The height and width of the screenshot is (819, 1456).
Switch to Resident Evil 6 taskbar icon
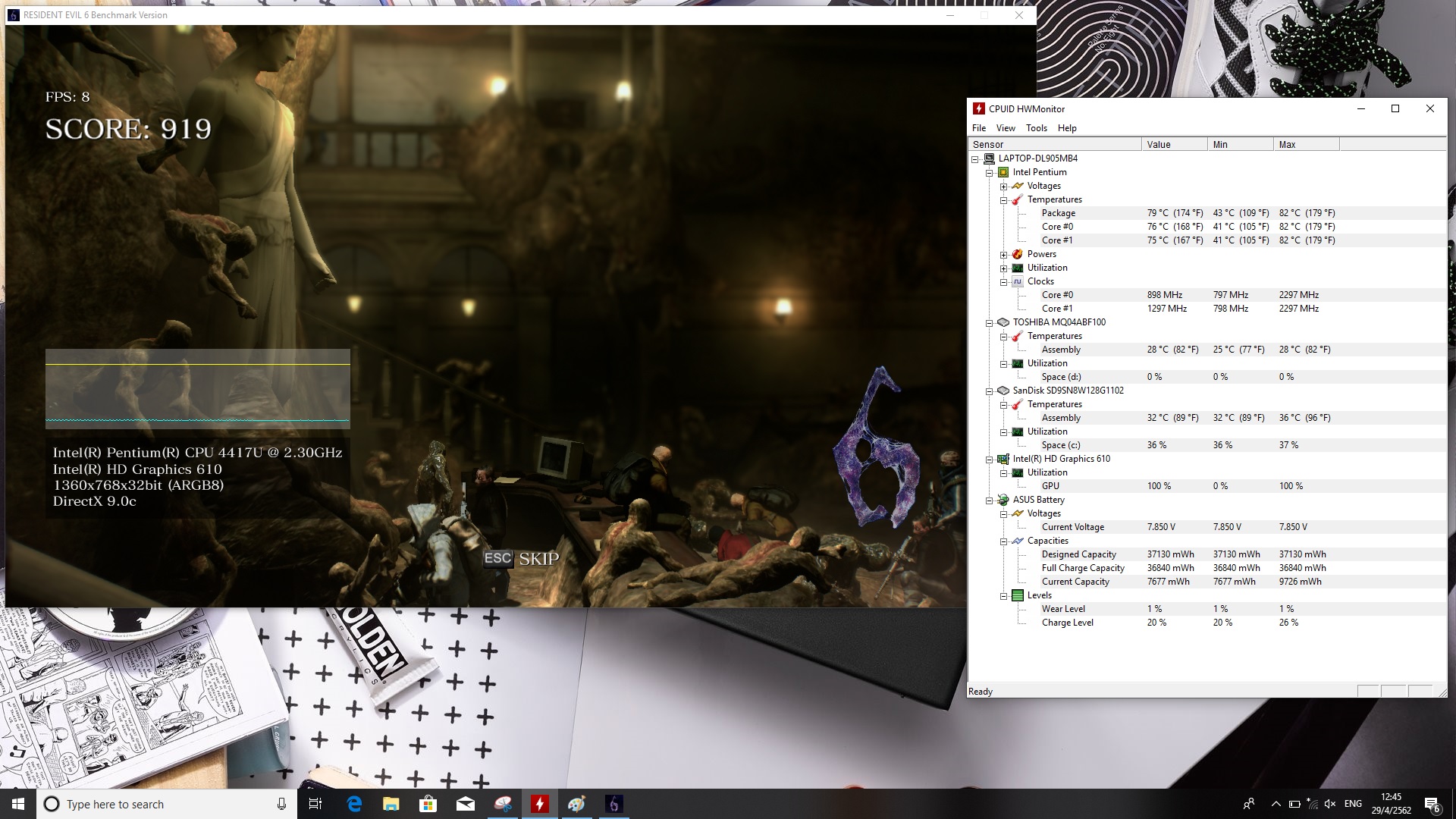614,804
